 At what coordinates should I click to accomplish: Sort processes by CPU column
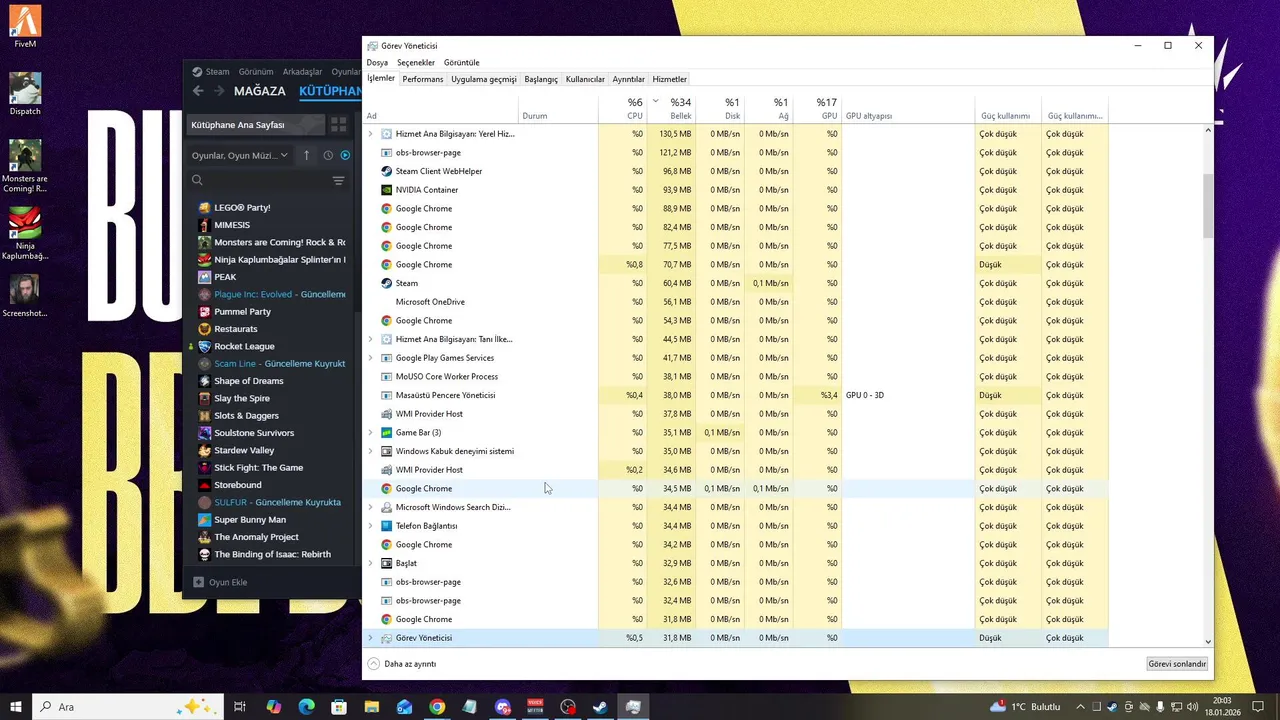tap(623, 108)
